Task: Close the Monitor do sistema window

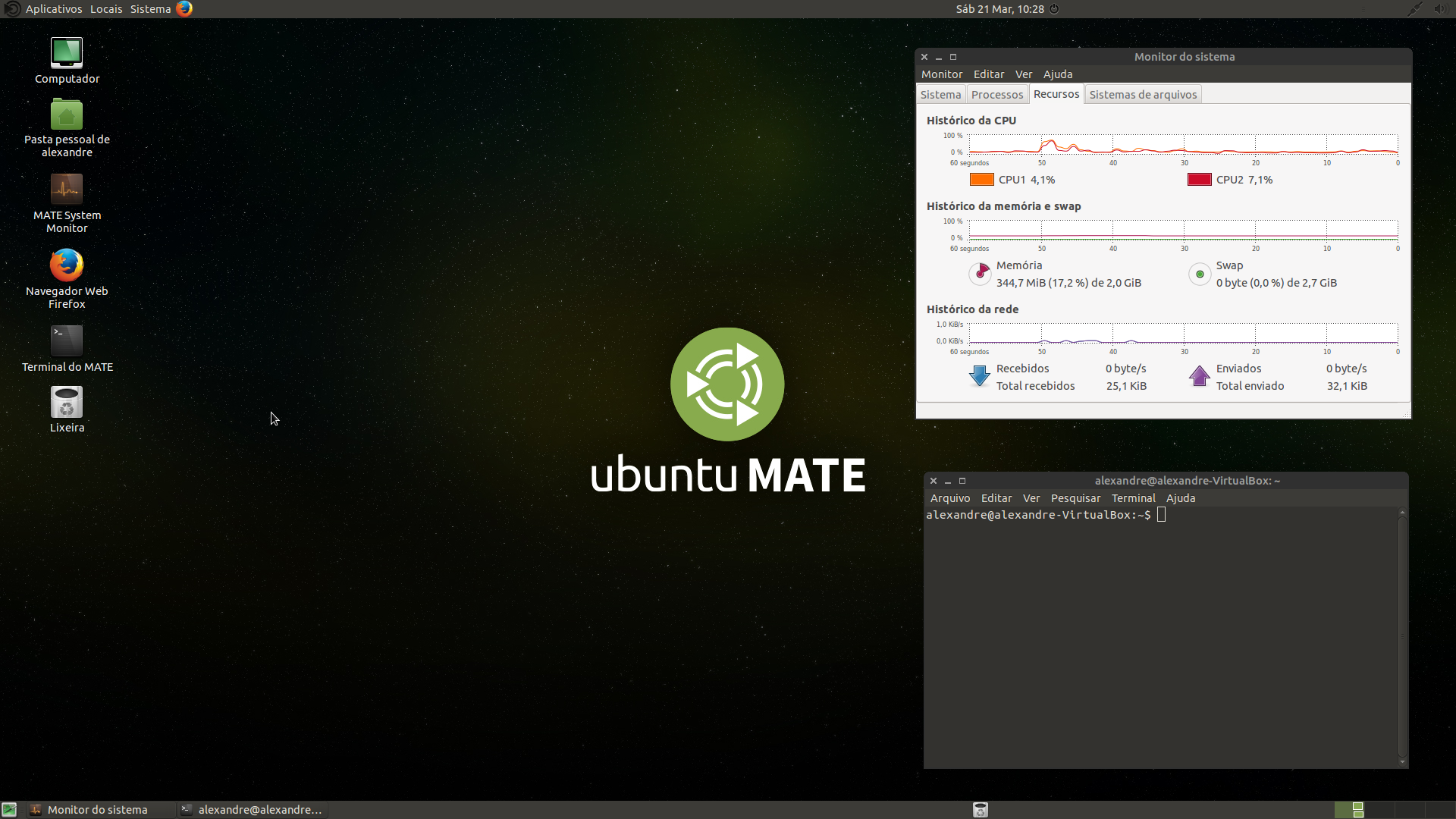Action: click(924, 57)
